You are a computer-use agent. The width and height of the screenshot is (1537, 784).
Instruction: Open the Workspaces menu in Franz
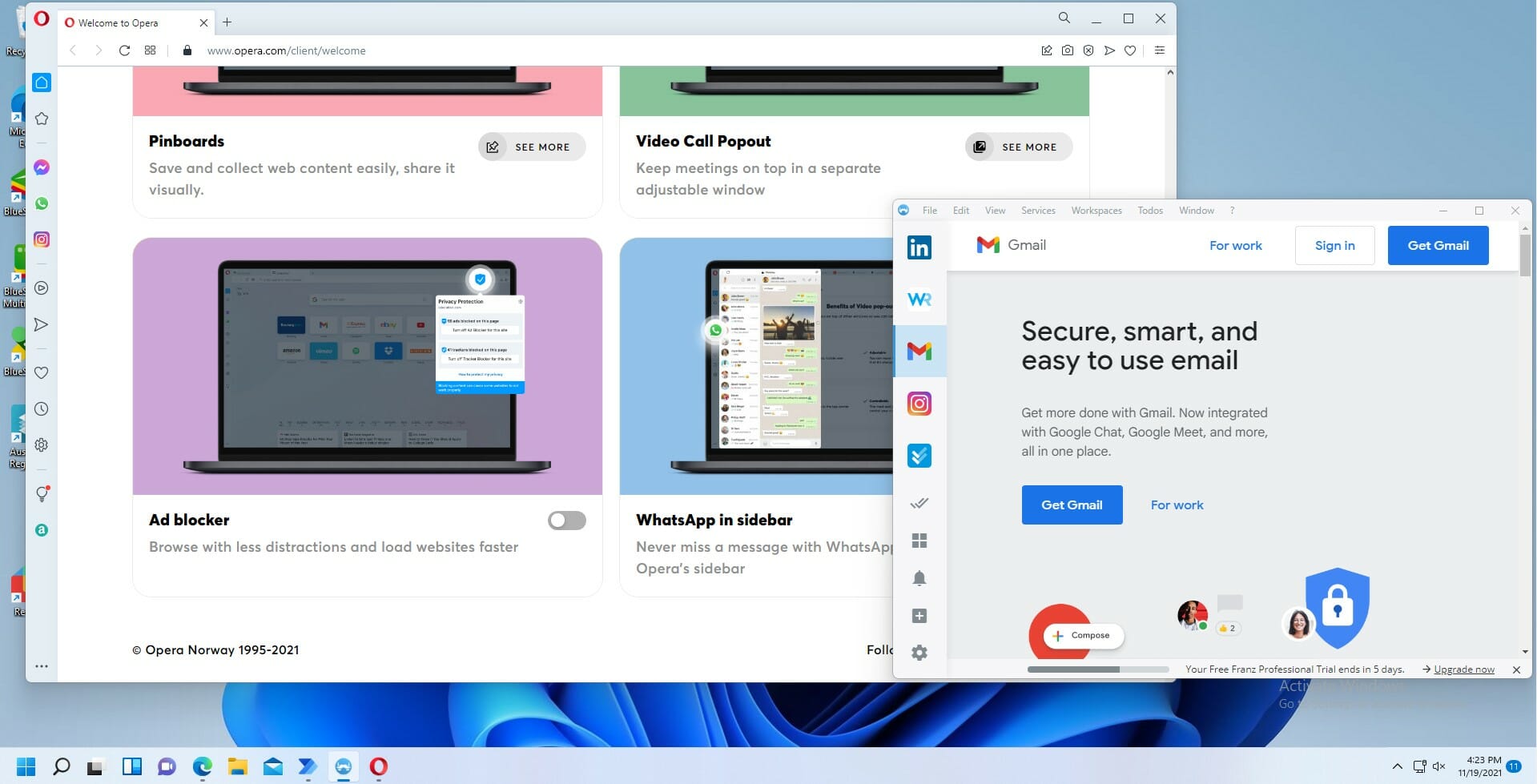tap(1096, 211)
